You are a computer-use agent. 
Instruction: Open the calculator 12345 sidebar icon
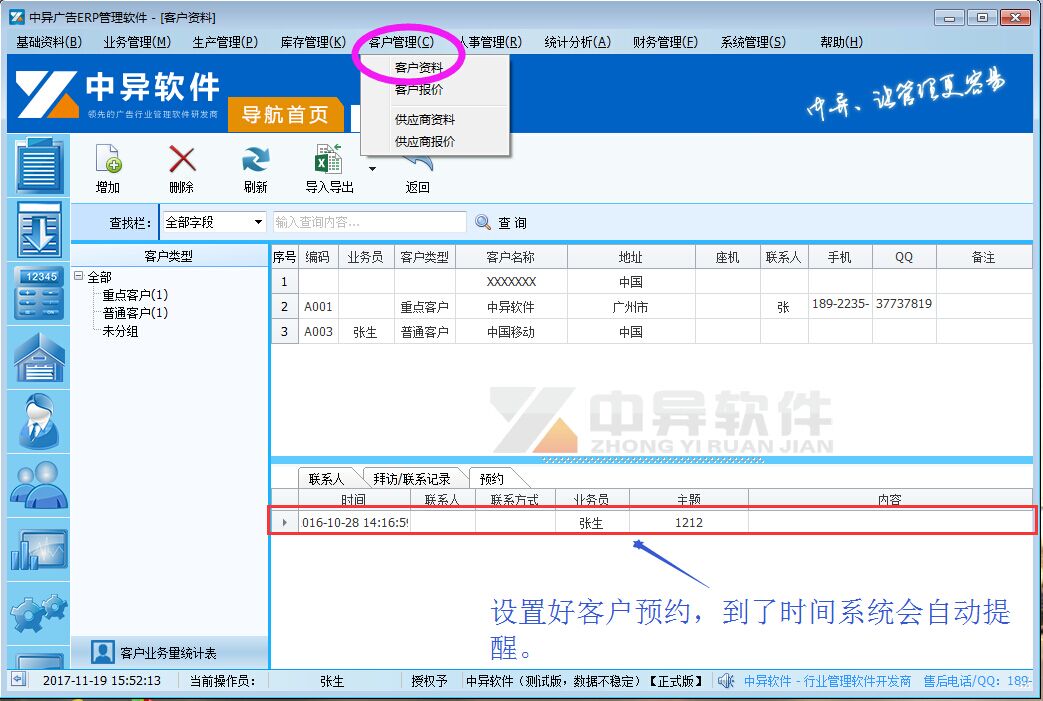click(x=39, y=293)
